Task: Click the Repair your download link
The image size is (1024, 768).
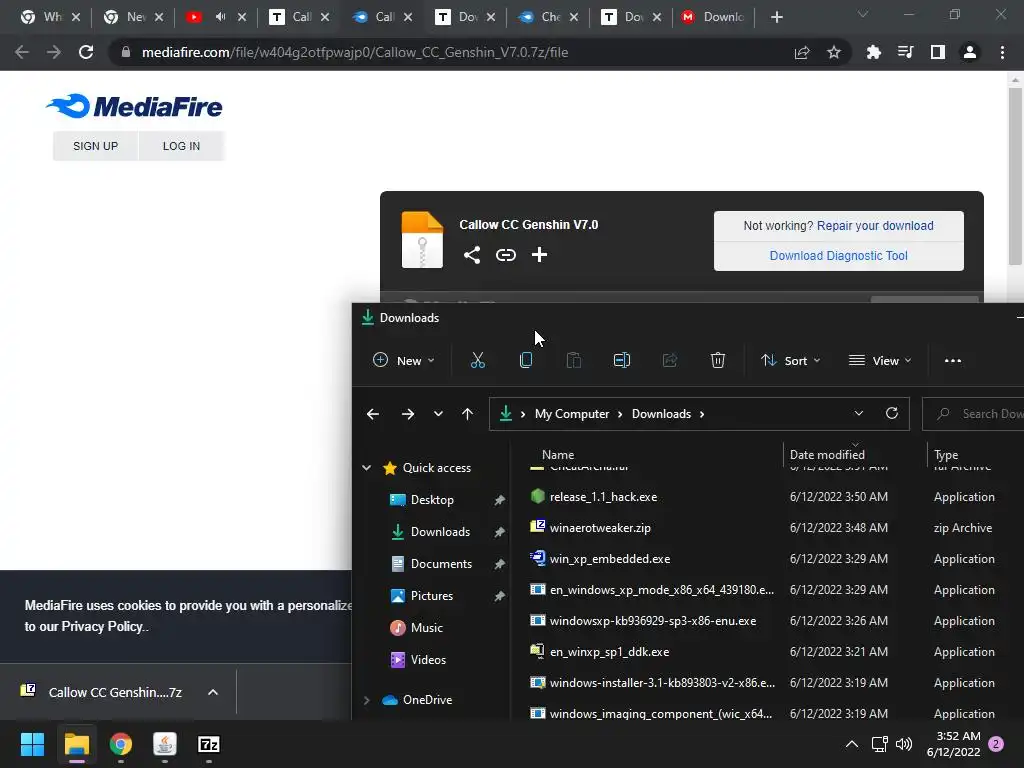Action: point(875,225)
